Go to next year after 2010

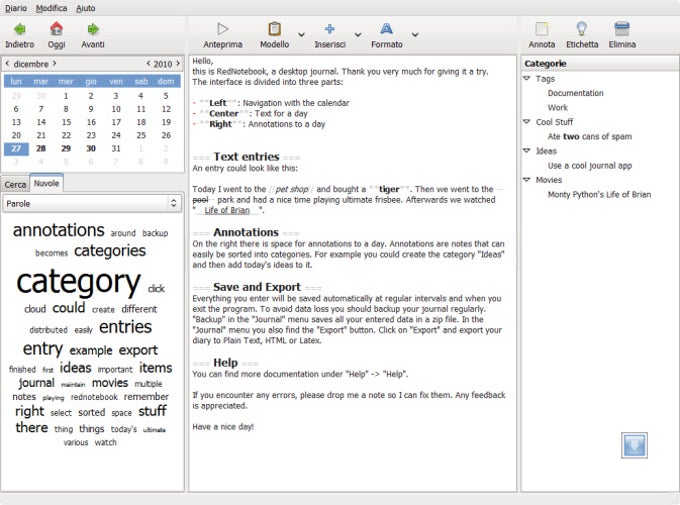coord(178,63)
